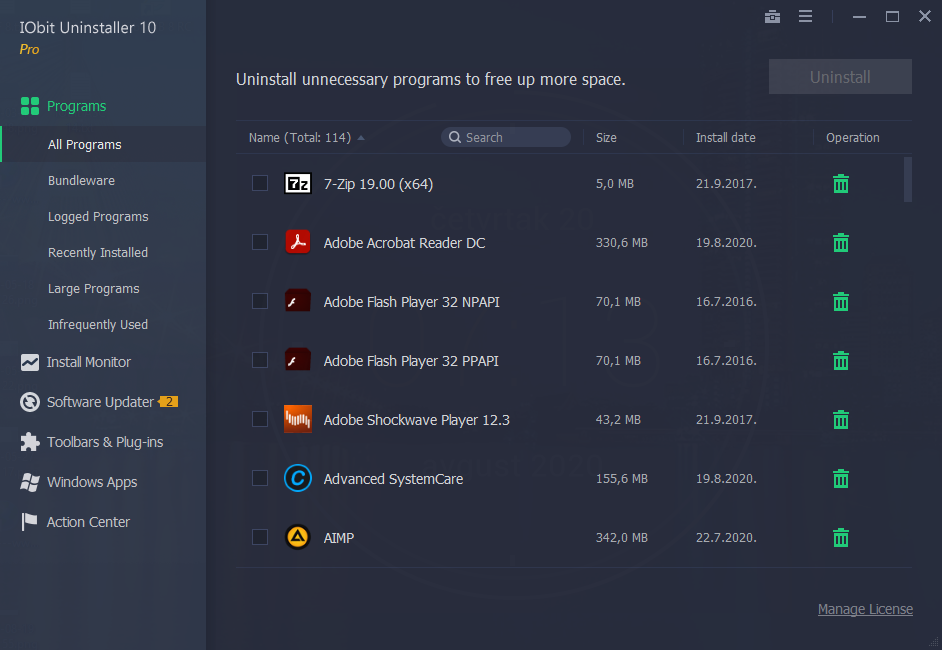Click the Action Center flag icon
This screenshot has width=942, height=650.
[x=29, y=522]
